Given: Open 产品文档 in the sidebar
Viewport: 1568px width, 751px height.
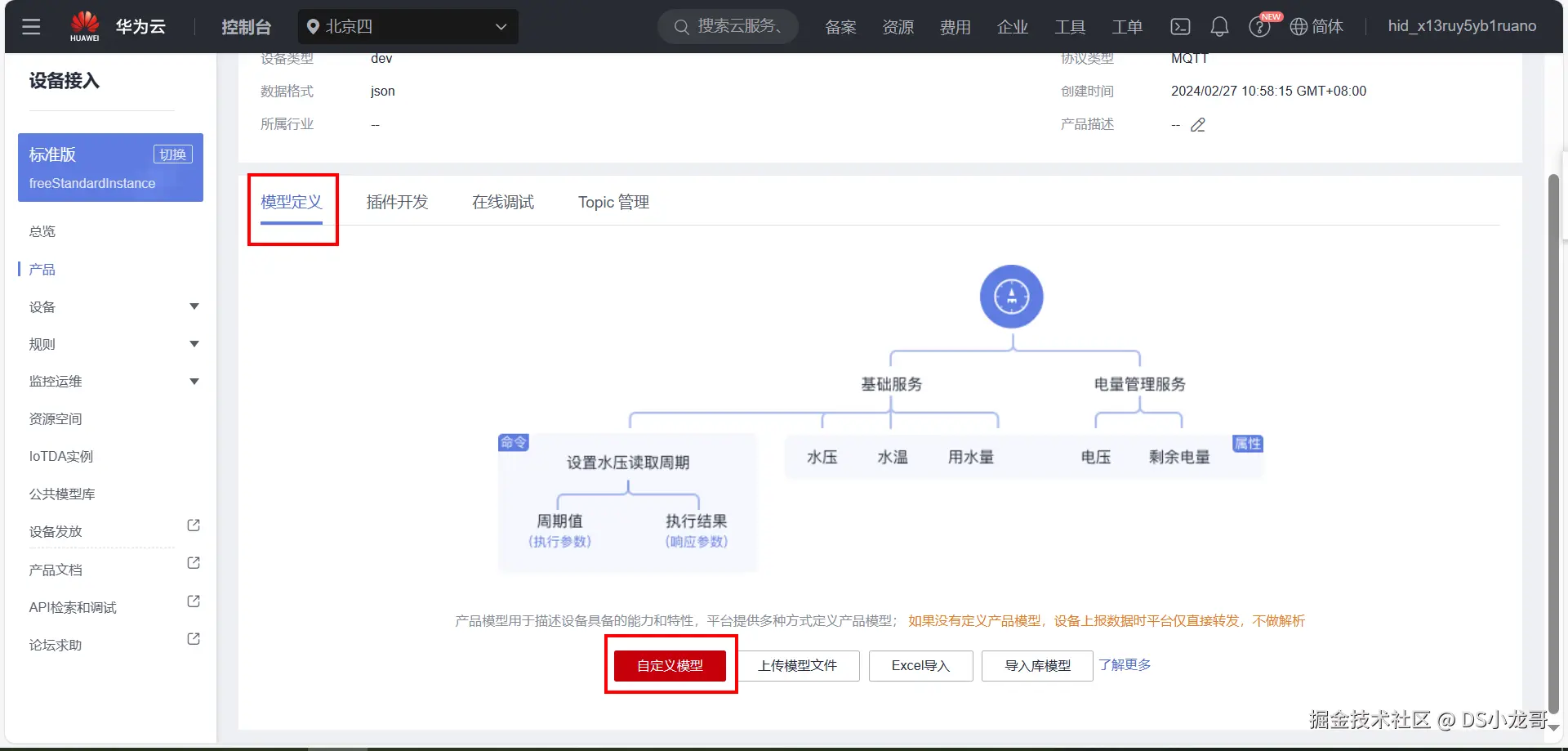Looking at the screenshot, I should click(x=56, y=570).
